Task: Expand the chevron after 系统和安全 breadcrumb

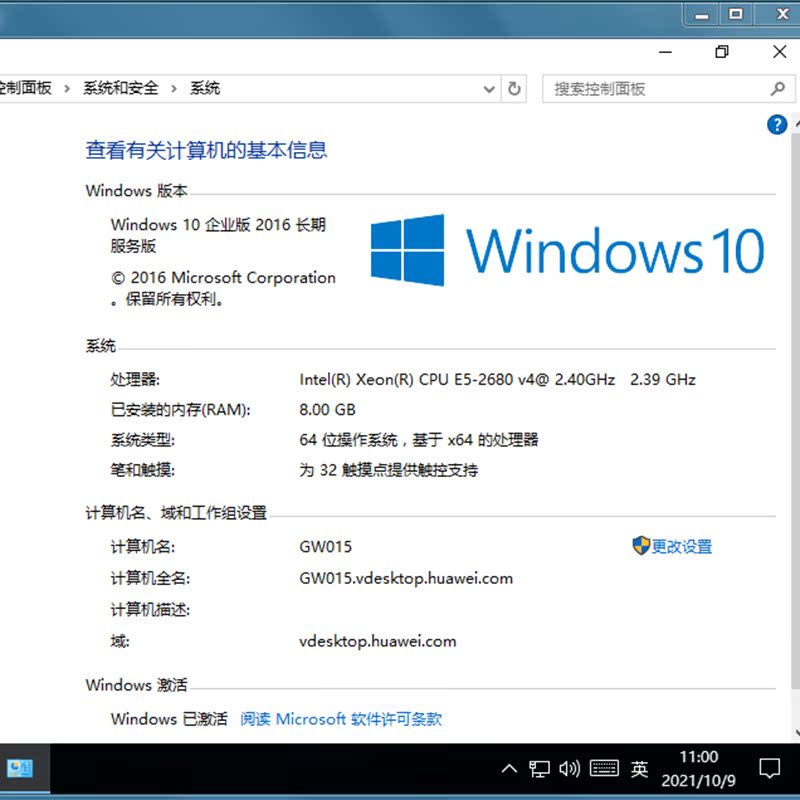Action: pos(174,89)
